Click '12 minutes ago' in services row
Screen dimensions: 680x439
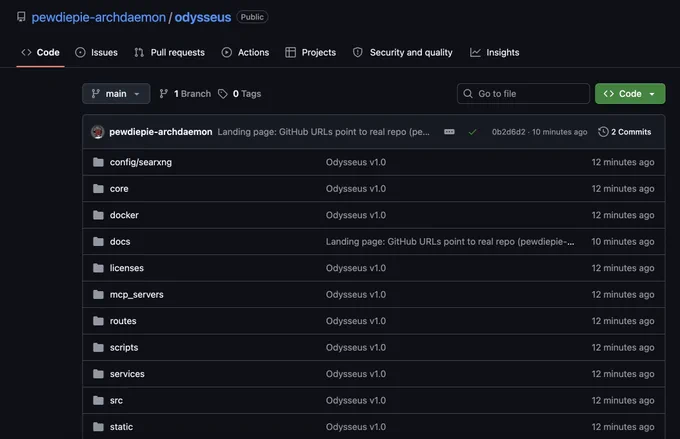[623, 374]
